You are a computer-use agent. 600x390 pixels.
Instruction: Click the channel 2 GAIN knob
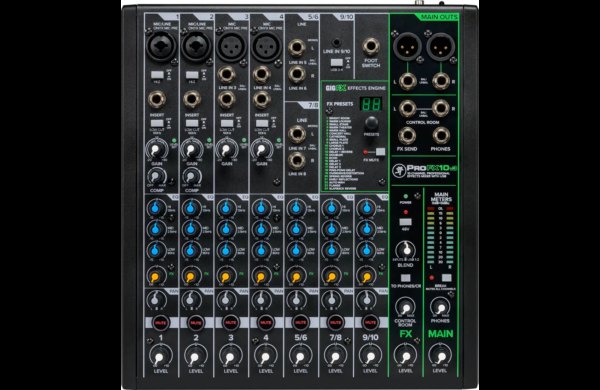click(x=191, y=150)
